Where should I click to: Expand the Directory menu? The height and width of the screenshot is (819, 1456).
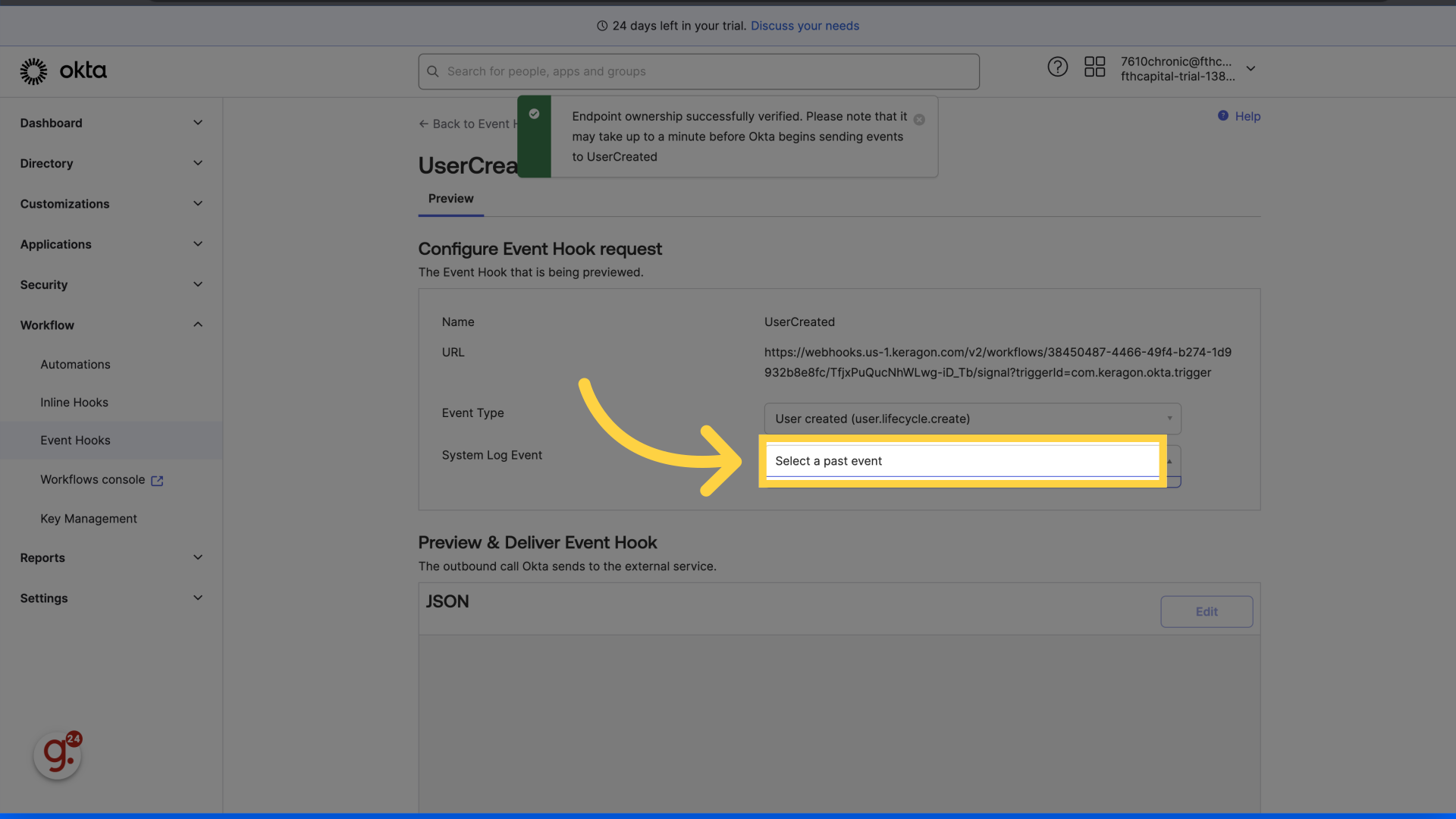tap(111, 163)
